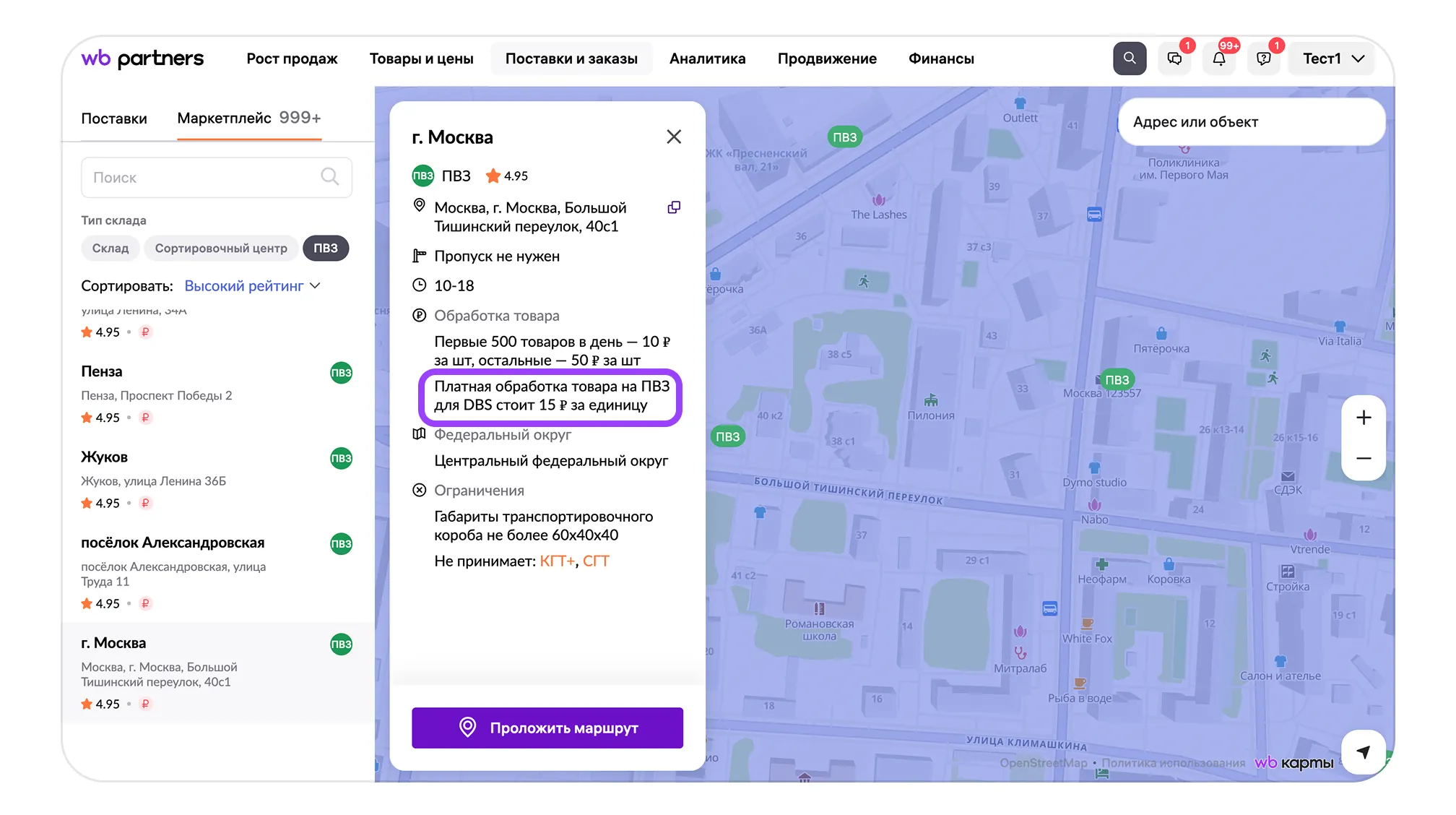The image size is (1456, 815).
Task: Click the ПВЗ map marker near 40 к2
Action: pos(727,436)
